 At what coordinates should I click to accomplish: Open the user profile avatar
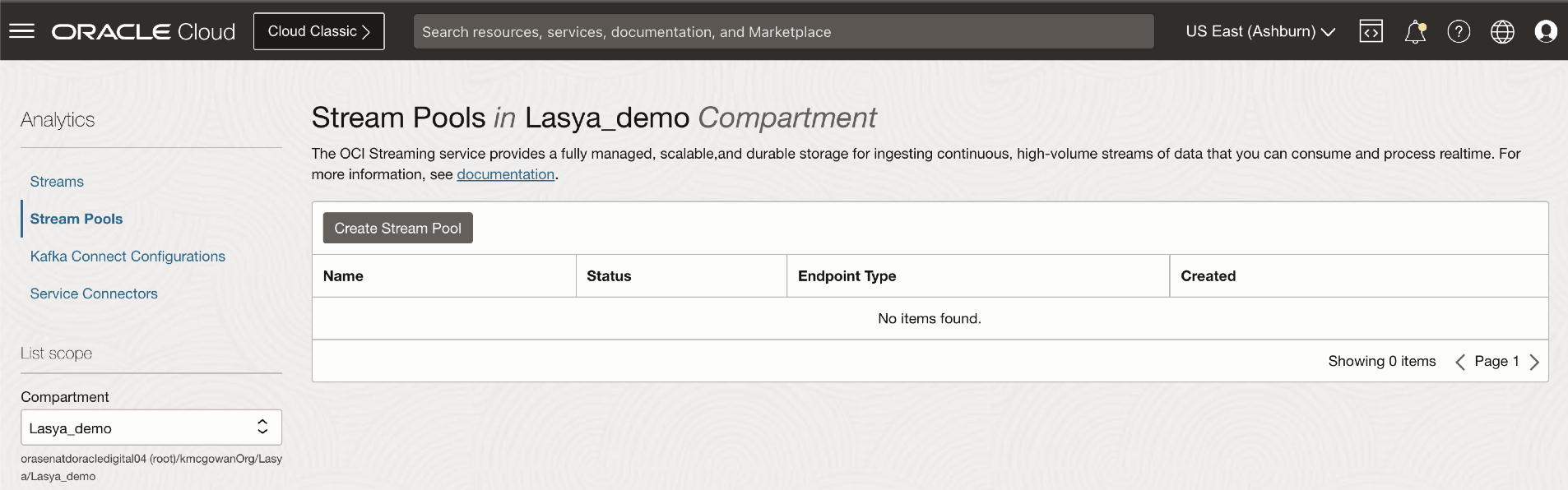(x=1546, y=31)
